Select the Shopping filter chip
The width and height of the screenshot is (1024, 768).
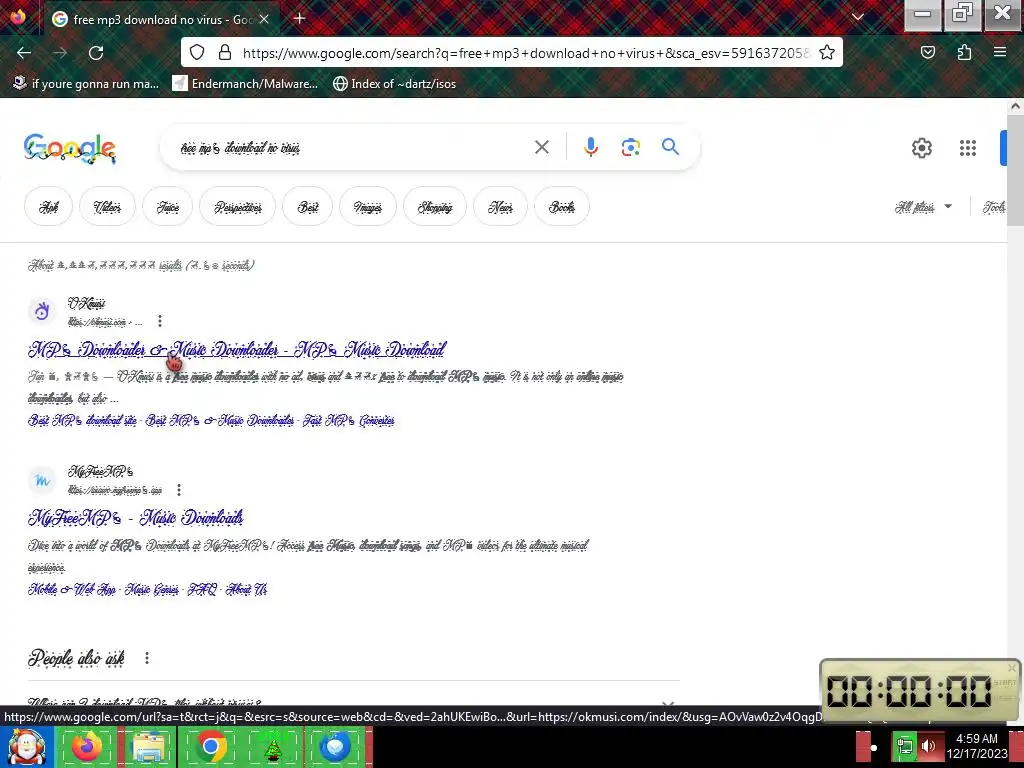tap(435, 207)
